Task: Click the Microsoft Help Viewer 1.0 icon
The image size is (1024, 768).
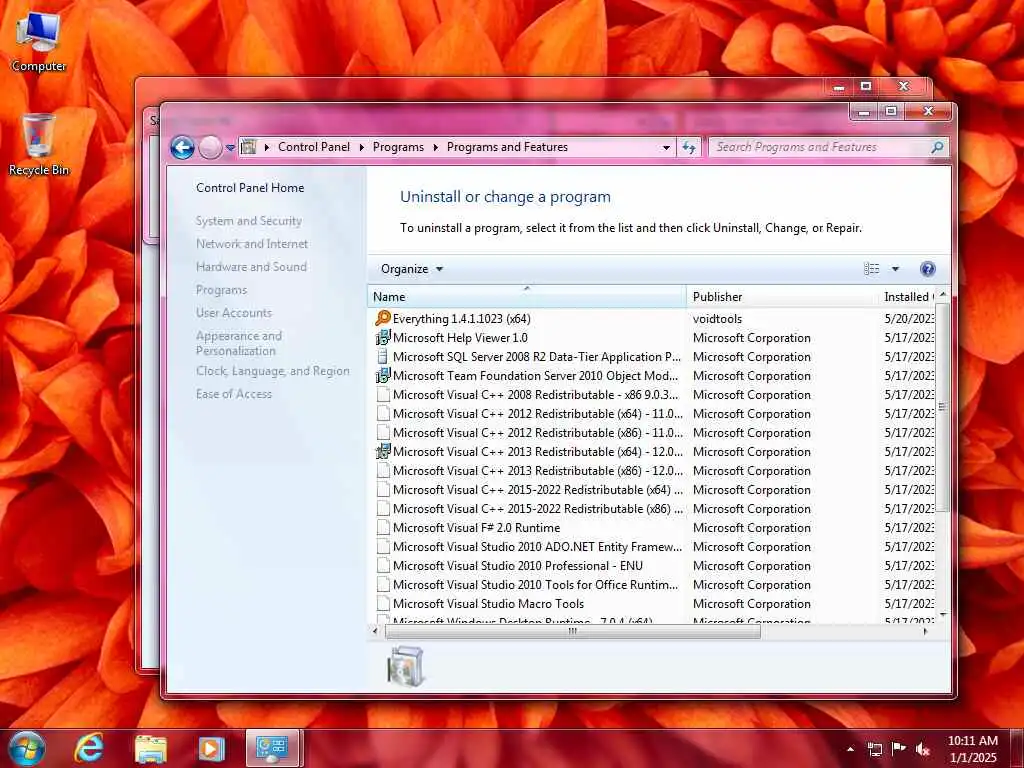Action: (383, 338)
